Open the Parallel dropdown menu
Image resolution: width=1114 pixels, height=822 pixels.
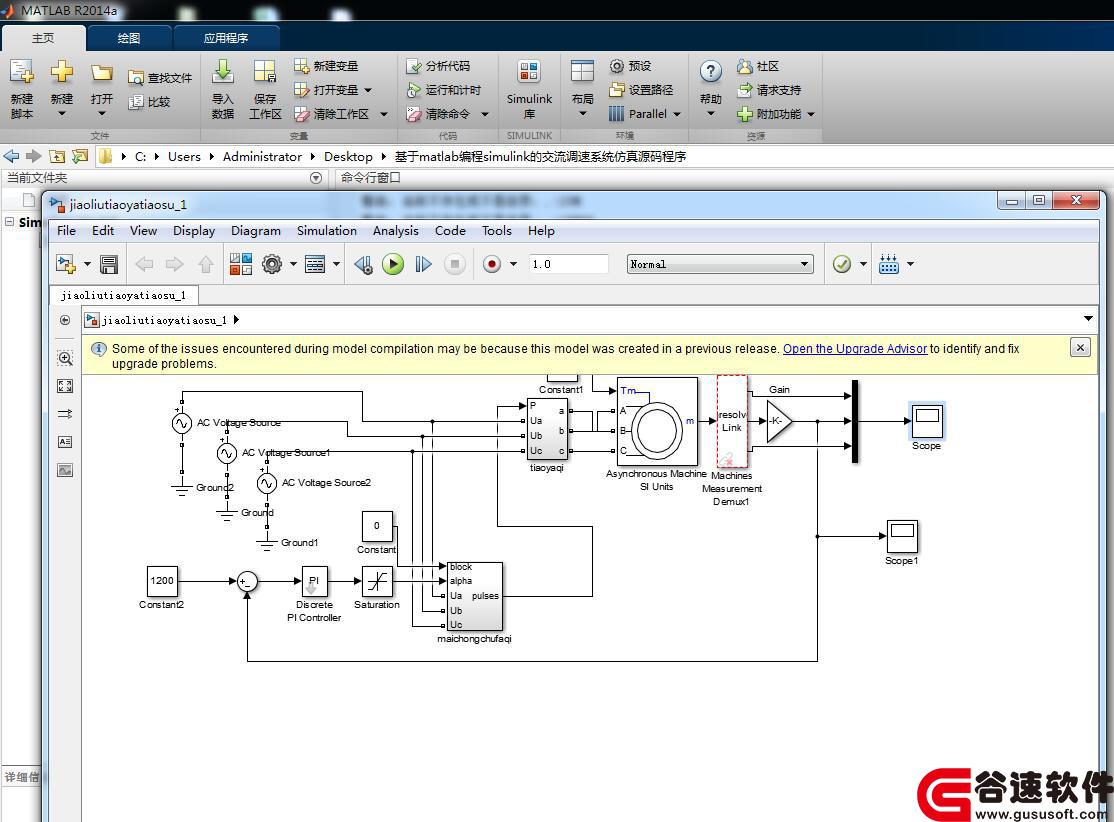[x=676, y=114]
